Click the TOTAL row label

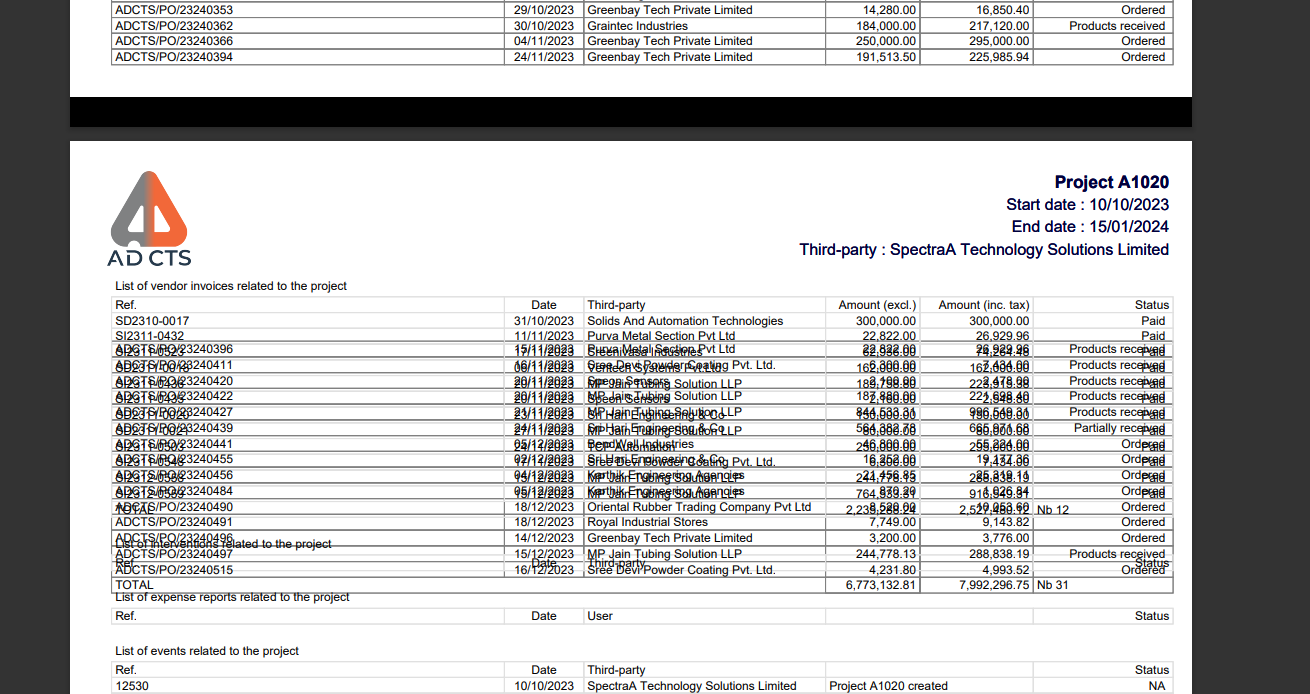coord(135,585)
